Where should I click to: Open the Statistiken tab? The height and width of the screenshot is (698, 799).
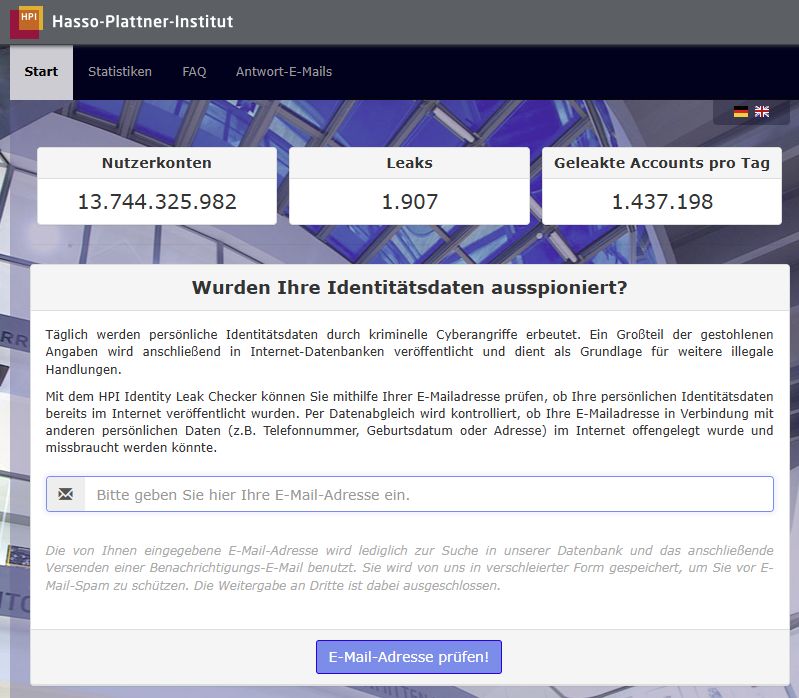click(x=120, y=72)
